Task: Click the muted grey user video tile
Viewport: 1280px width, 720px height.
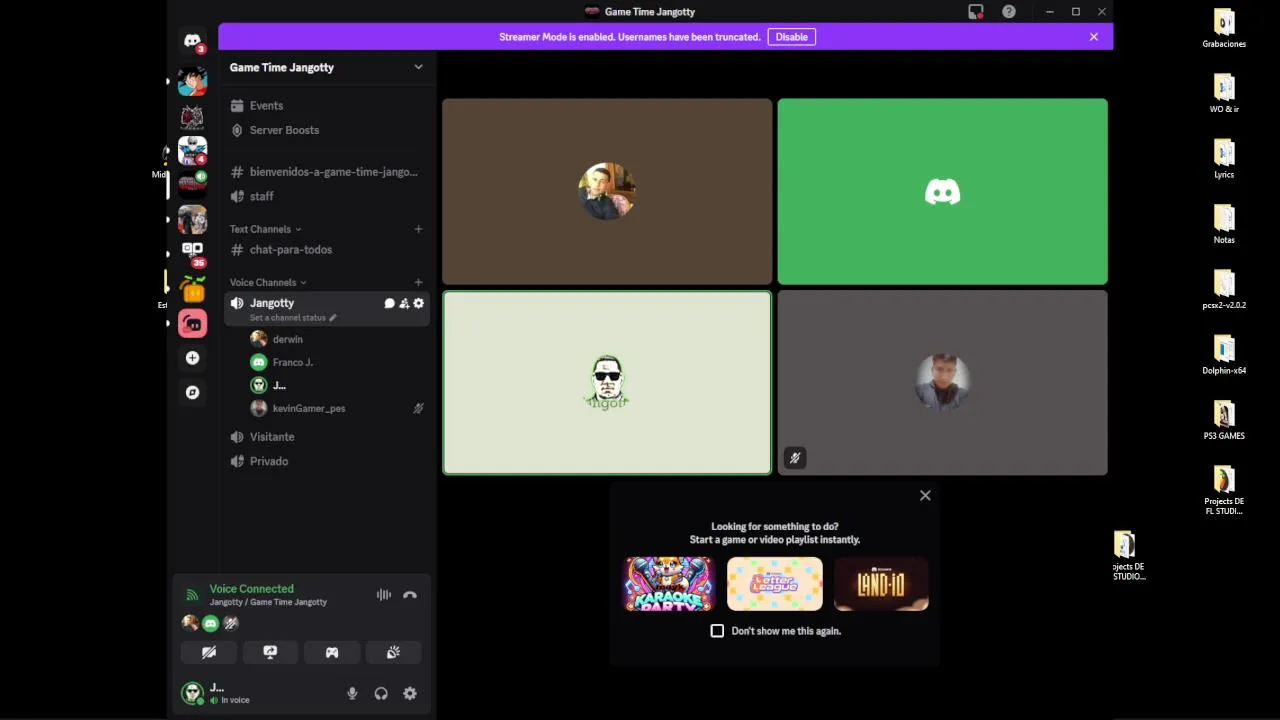Action: pyautogui.click(x=942, y=383)
